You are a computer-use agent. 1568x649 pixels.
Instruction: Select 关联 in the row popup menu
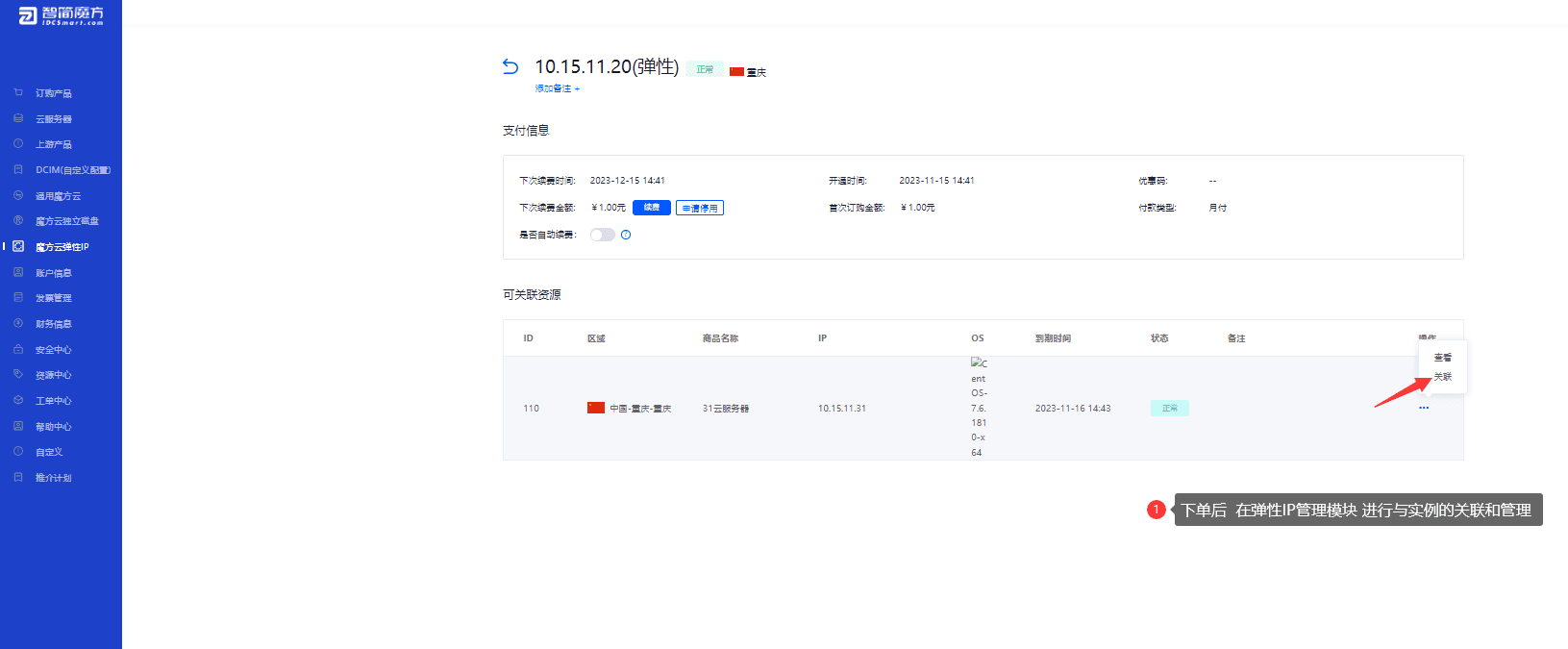1443,377
